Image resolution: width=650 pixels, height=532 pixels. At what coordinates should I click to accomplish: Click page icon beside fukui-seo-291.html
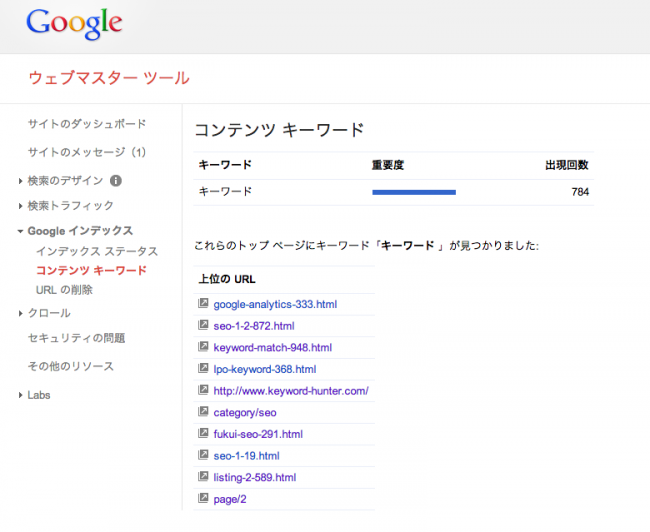(204, 434)
